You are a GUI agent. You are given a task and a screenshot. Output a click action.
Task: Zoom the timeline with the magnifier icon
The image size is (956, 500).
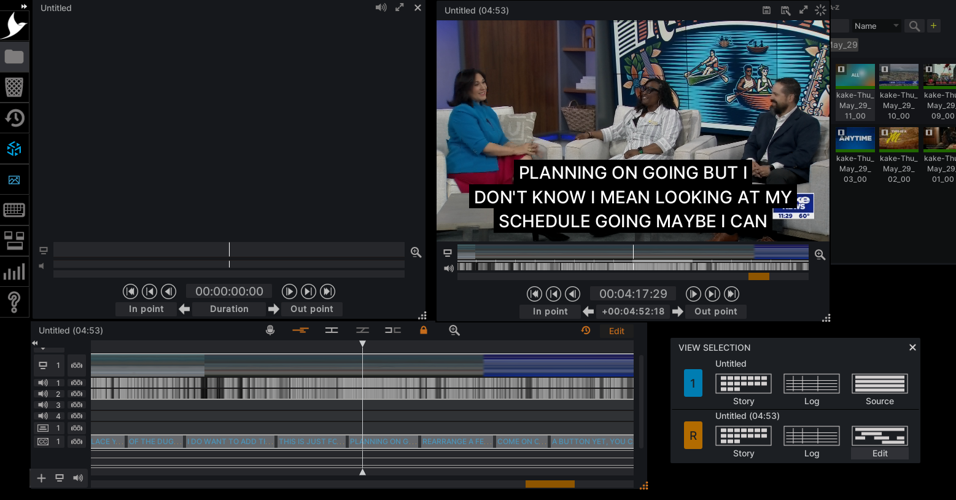pyautogui.click(x=454, y=330)
